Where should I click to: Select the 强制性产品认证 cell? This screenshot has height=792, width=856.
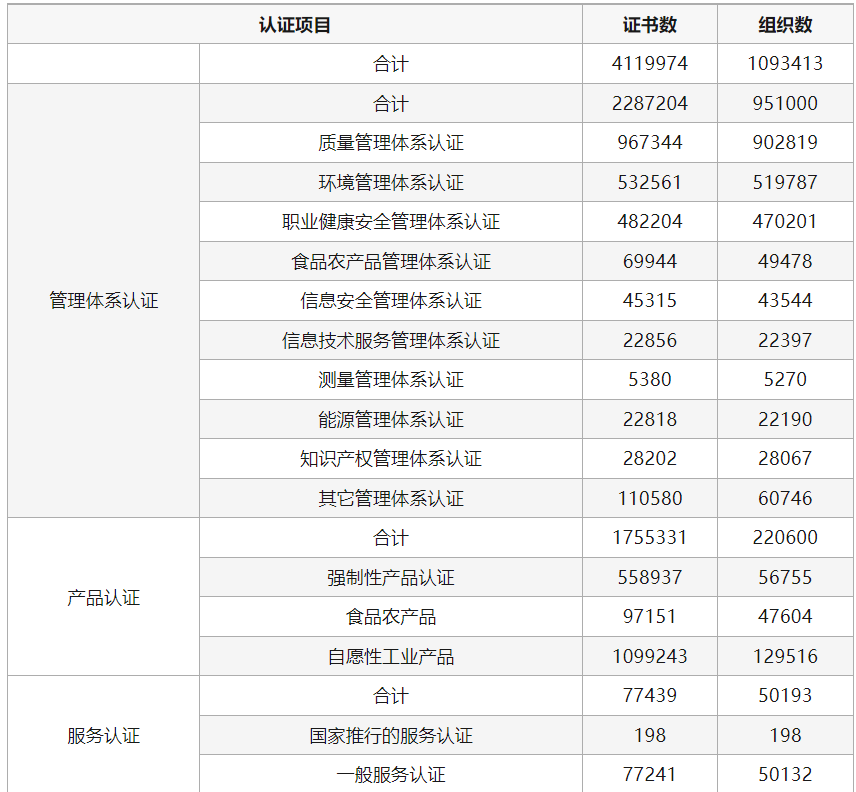pos(391,578)
